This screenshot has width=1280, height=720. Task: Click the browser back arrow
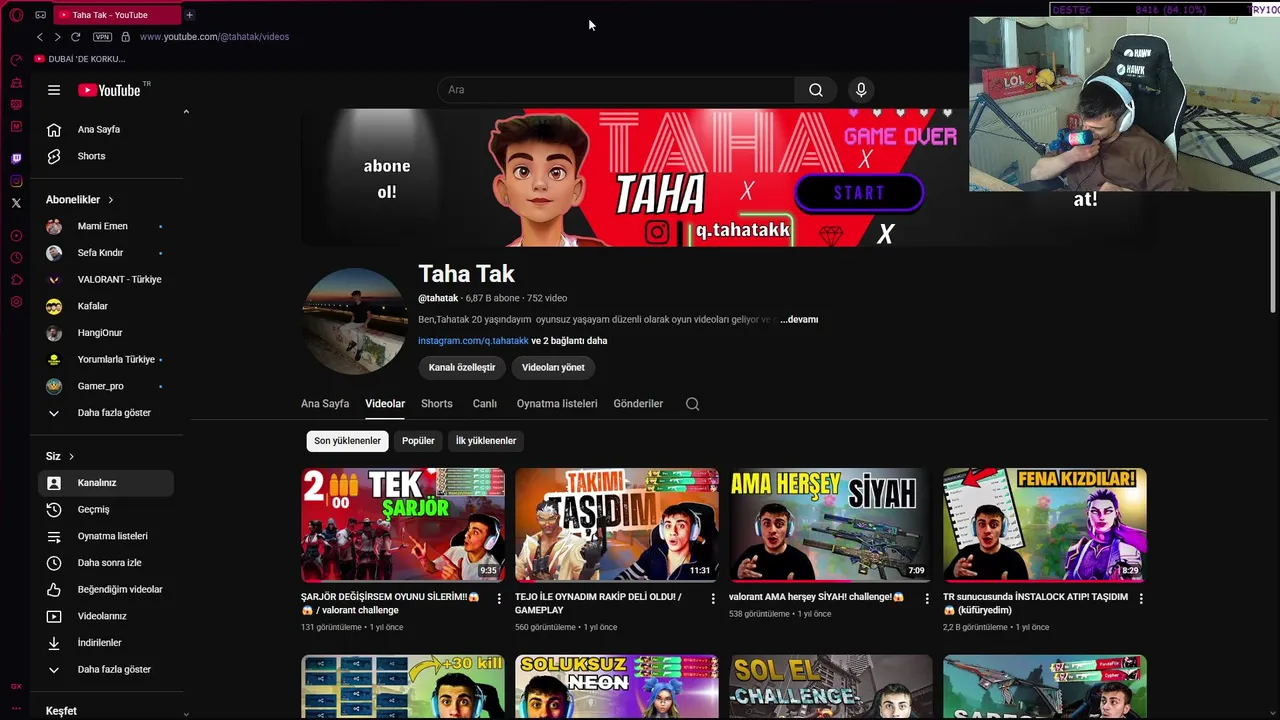point(40,37)
